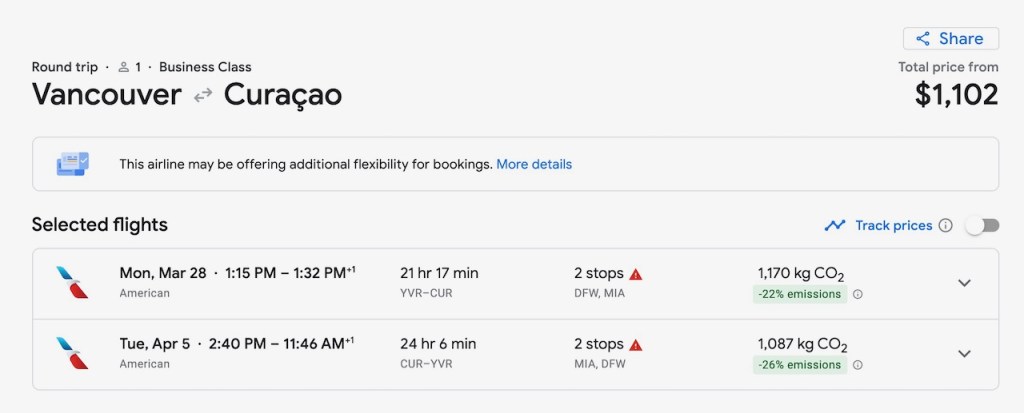Click info icon next to -26% emissions

pyautogui.click(x=858, y=365)
